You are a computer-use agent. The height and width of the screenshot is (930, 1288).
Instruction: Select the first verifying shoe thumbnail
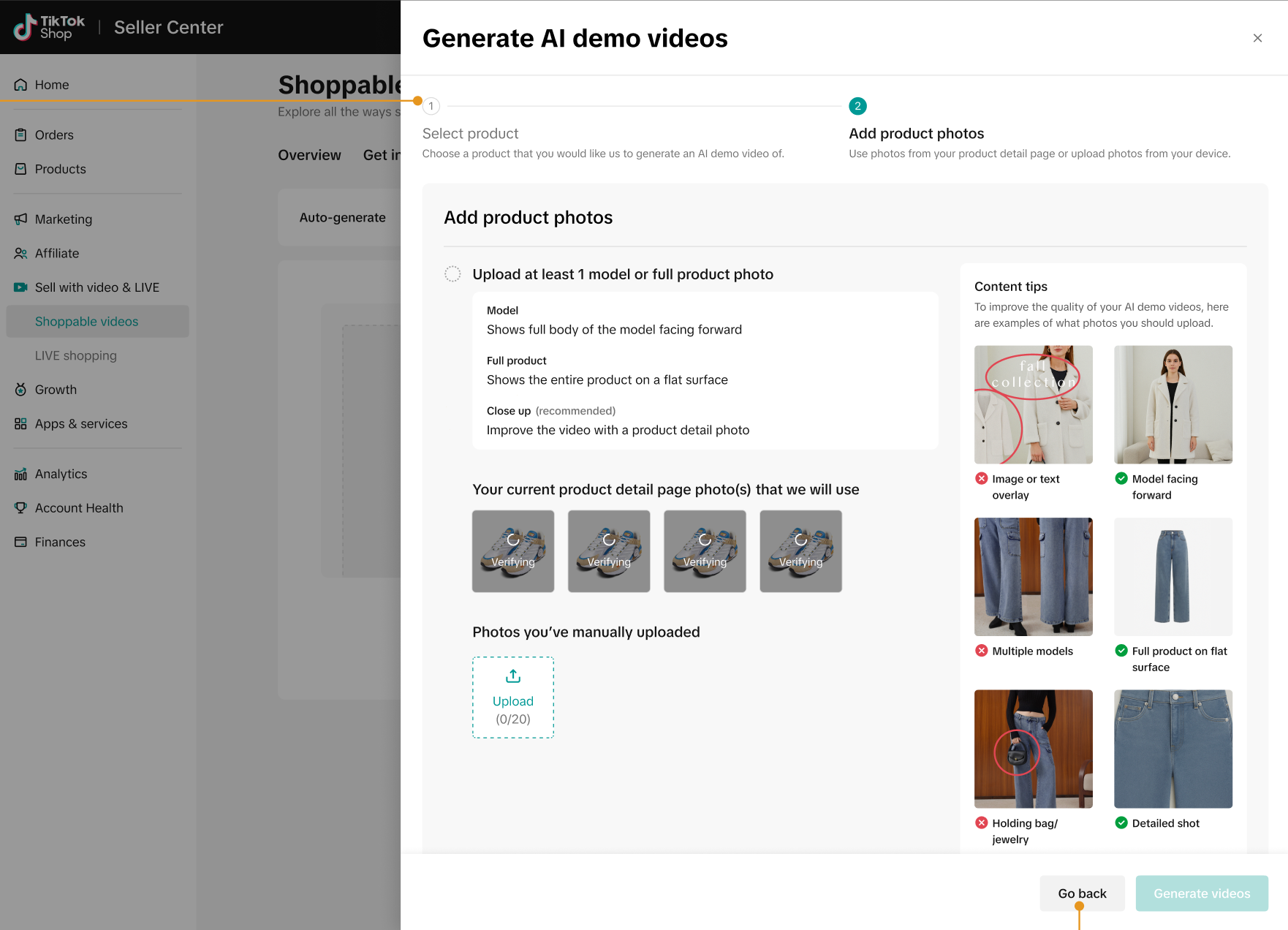click(513, 551)
